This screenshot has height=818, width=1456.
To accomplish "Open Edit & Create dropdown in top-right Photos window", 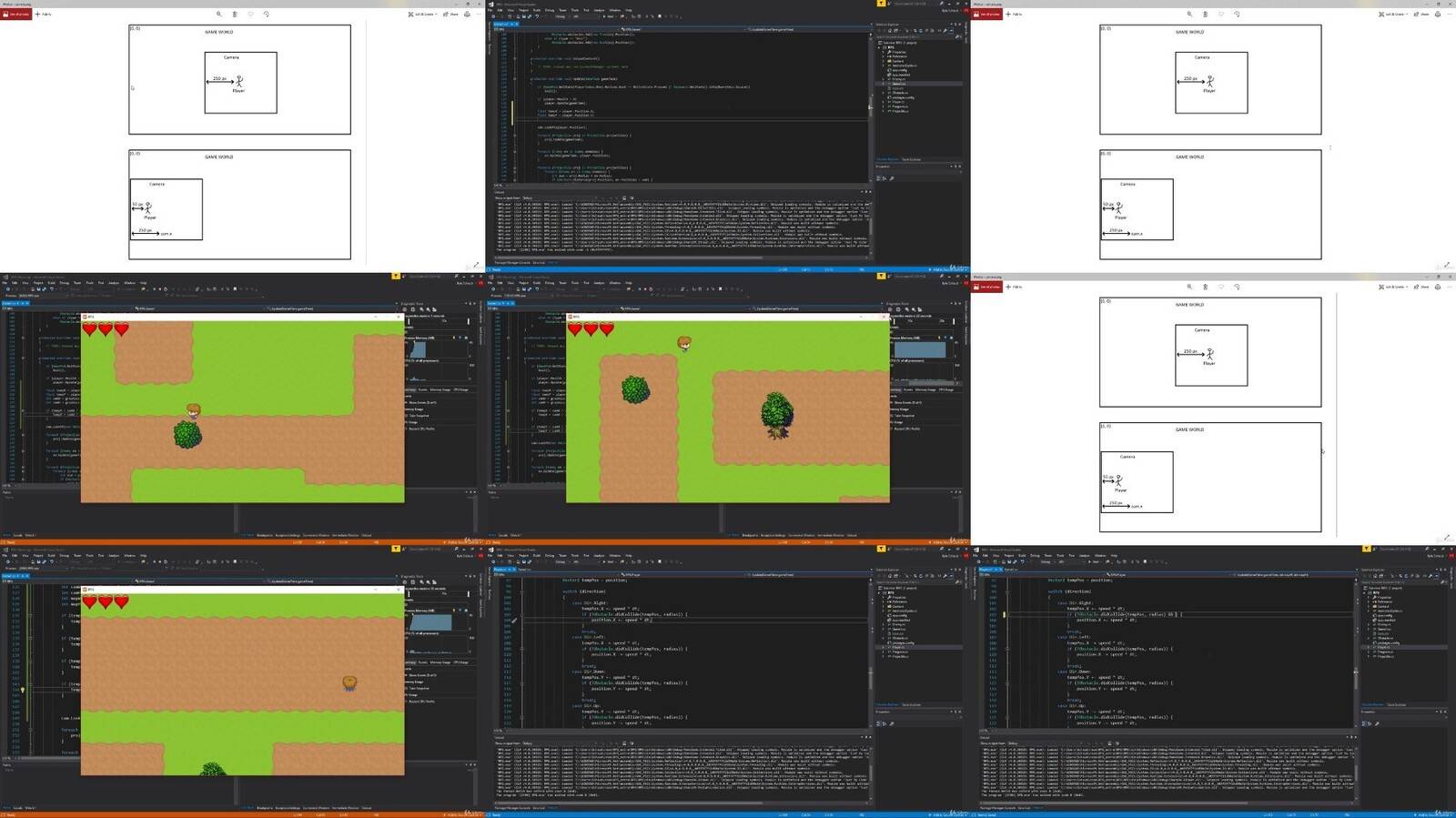I will pos(1395,14).
